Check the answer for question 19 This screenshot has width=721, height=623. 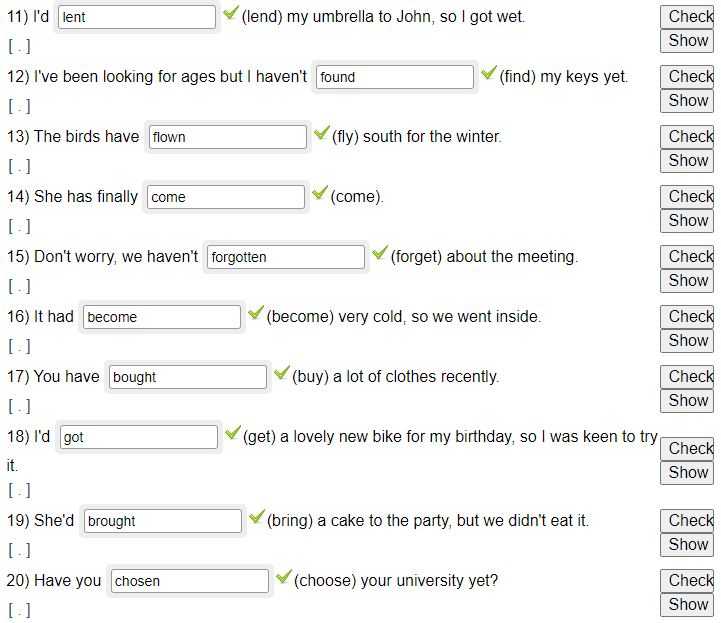point(688,520)
